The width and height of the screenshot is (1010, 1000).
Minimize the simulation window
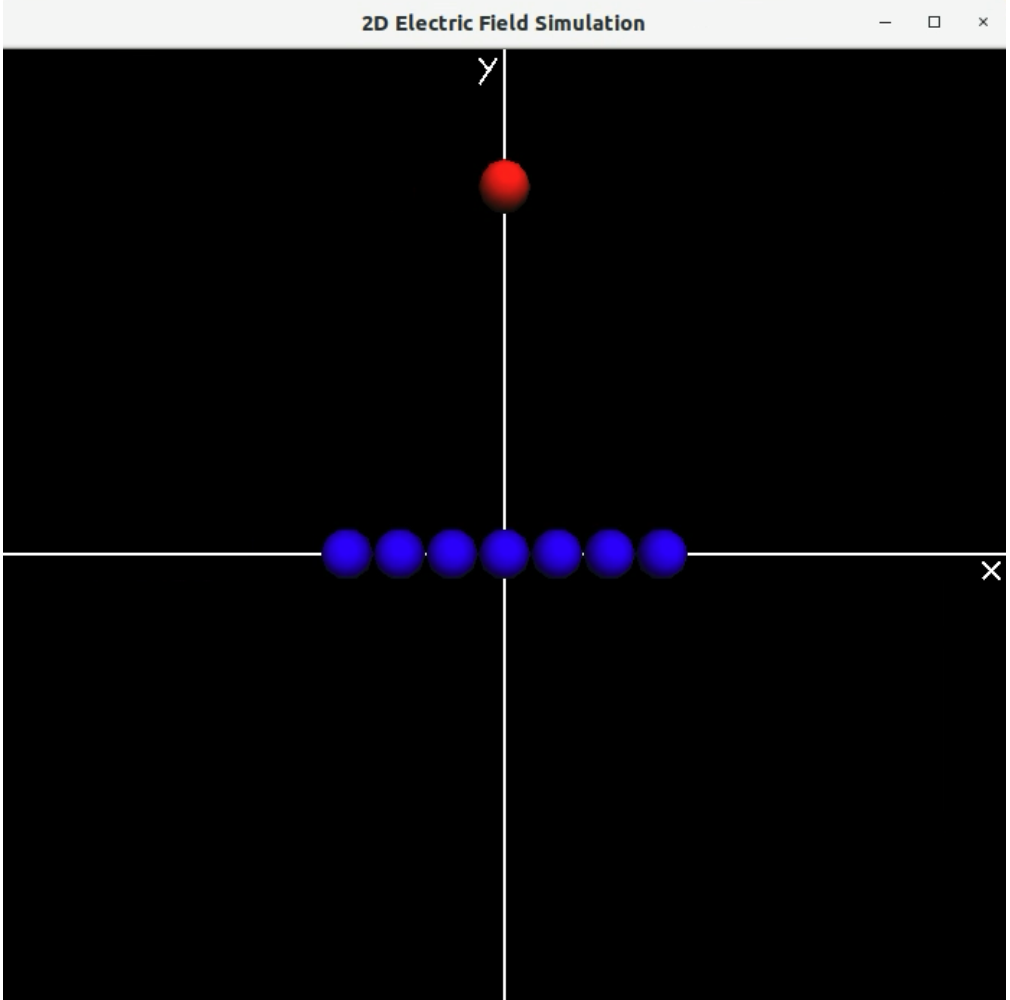coord(884,23)
